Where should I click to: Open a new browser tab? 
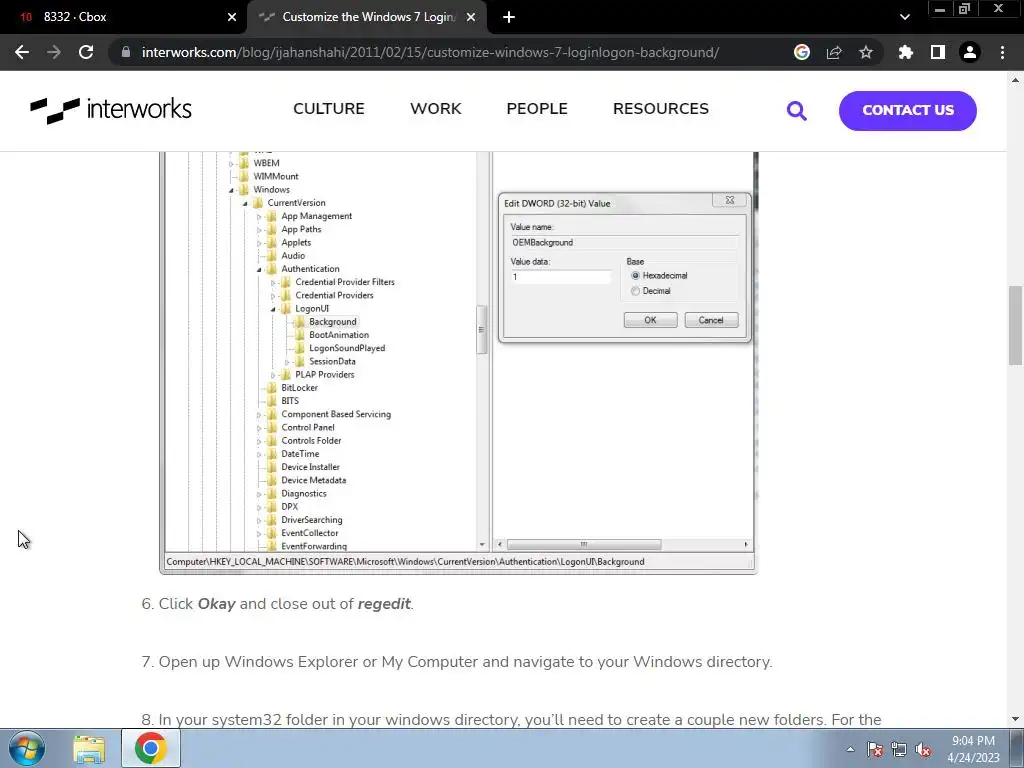(509, 17)
